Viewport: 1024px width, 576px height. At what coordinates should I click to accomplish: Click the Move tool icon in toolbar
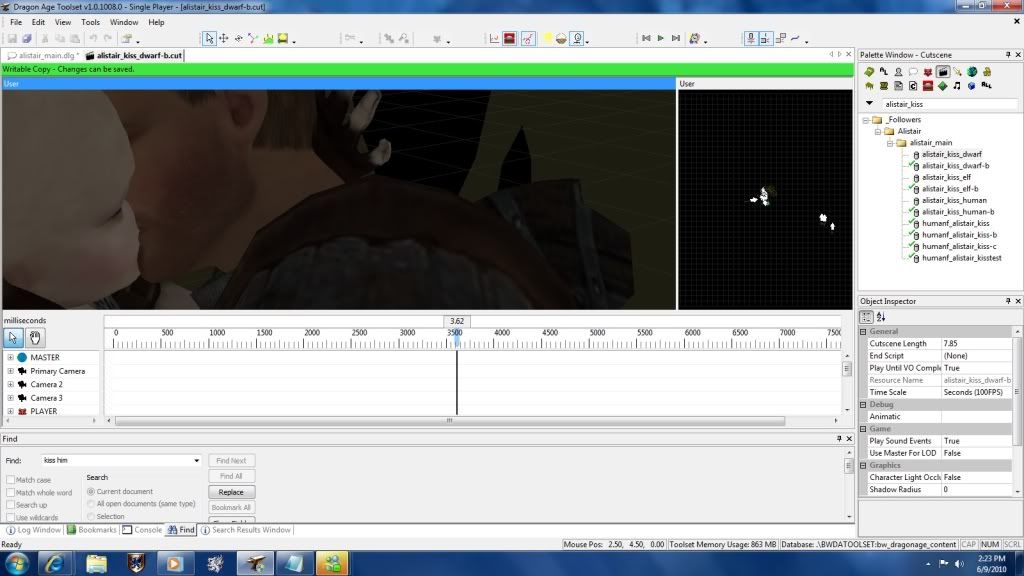coord(224,39)
